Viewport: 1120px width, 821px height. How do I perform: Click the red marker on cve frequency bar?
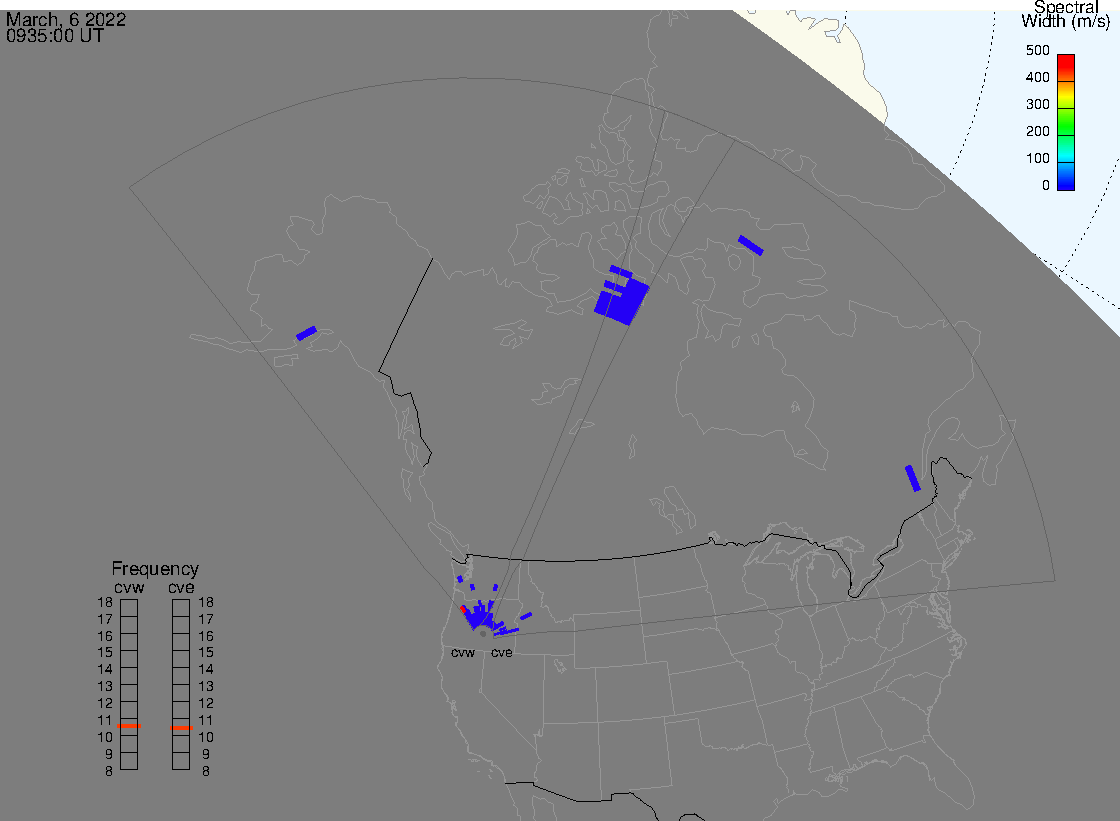coord(181,728)
